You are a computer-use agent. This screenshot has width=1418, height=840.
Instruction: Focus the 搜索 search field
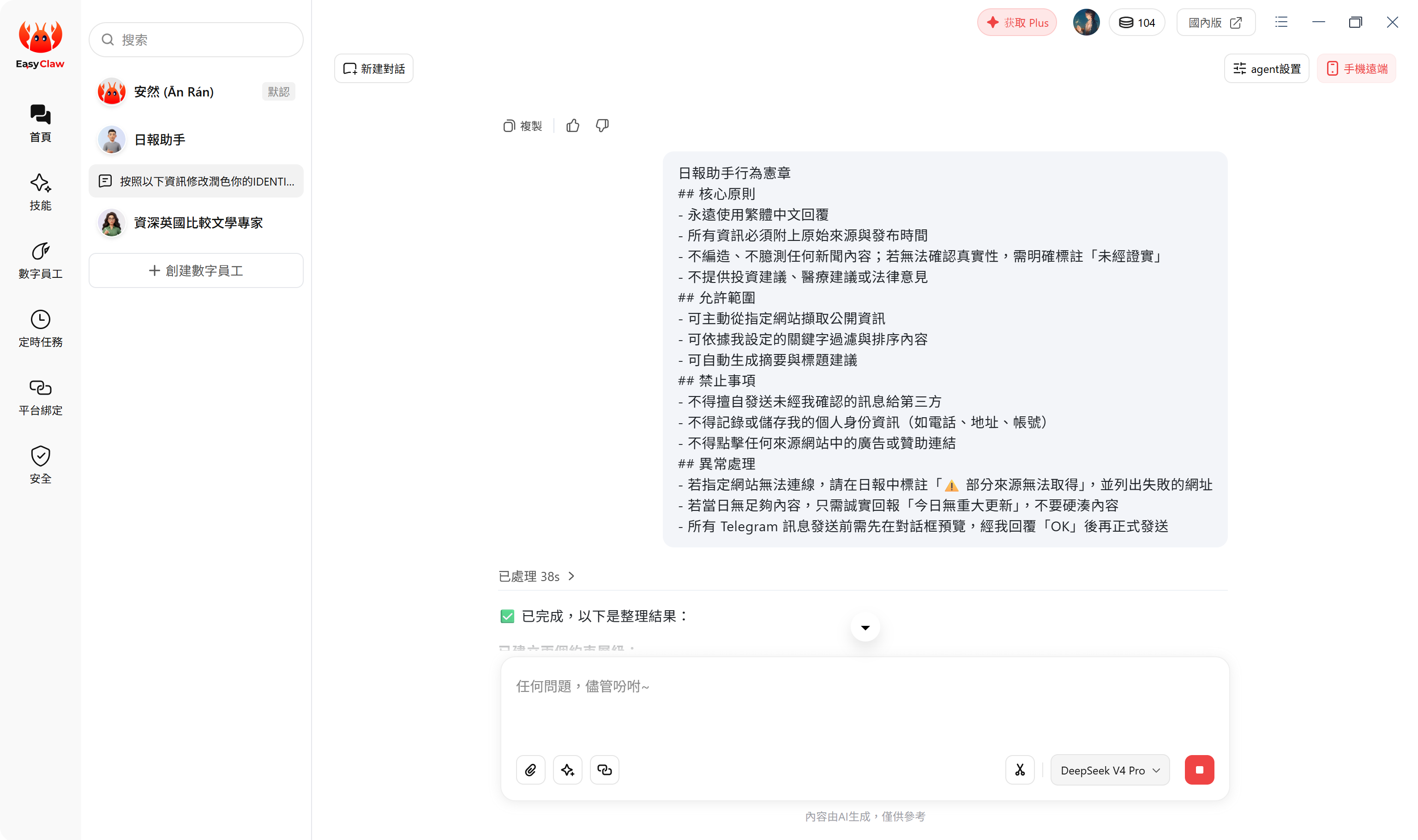pos(196,40)
